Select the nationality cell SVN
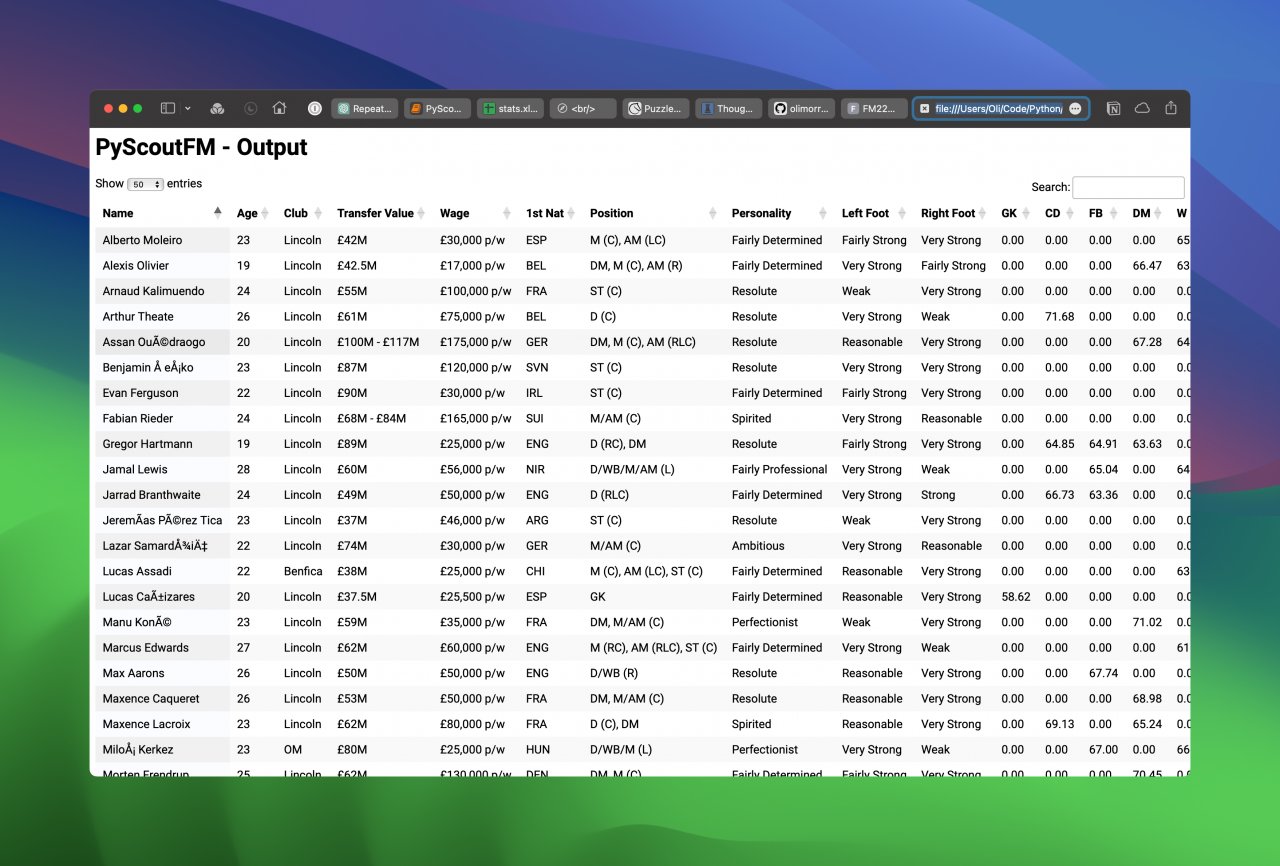The image size is (1280, 866). point(536,367)
